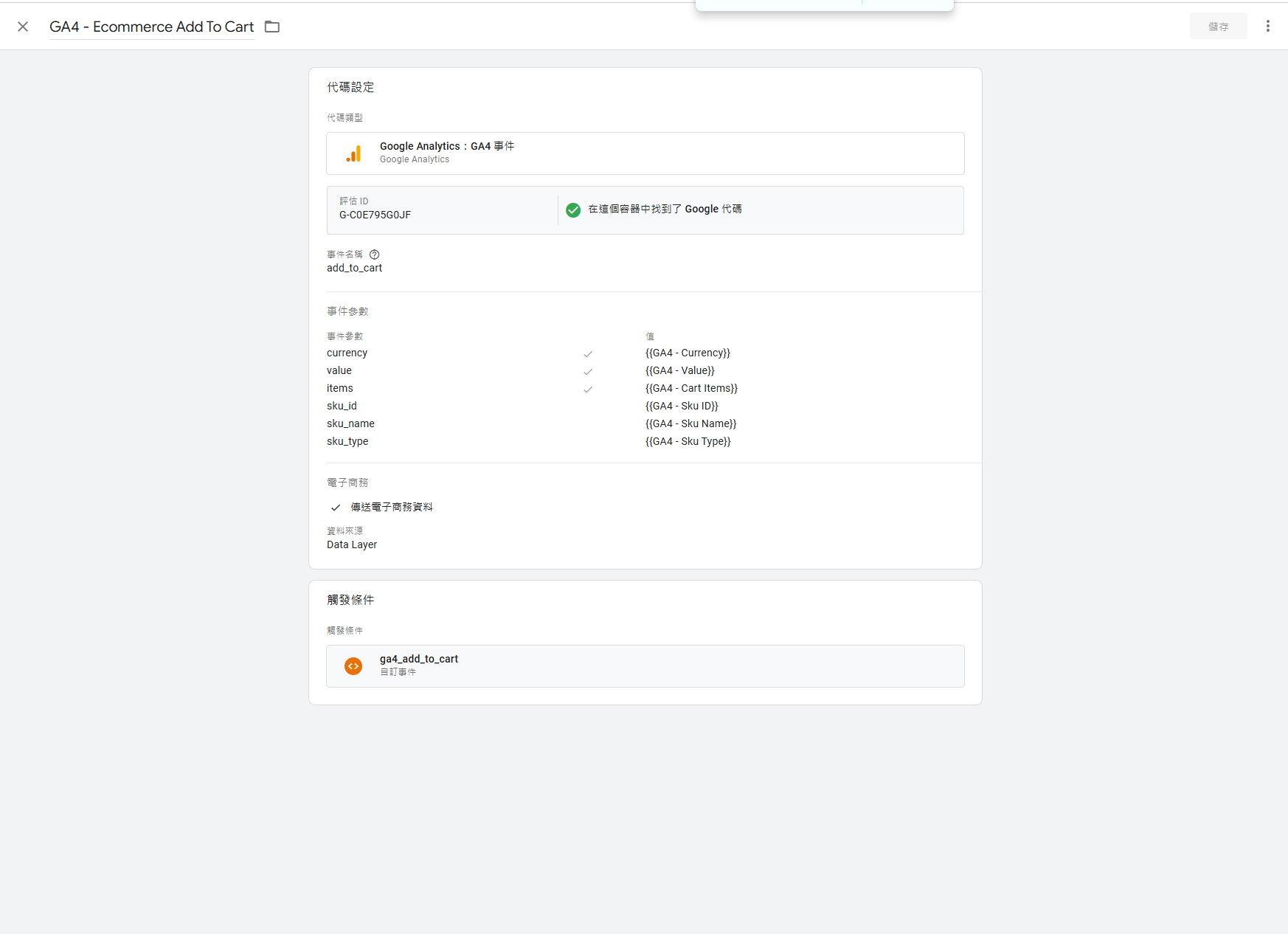
Task: Edit the tag name GA4 - Ecommerce Add To Cart
Action: [x=151, y=27]
